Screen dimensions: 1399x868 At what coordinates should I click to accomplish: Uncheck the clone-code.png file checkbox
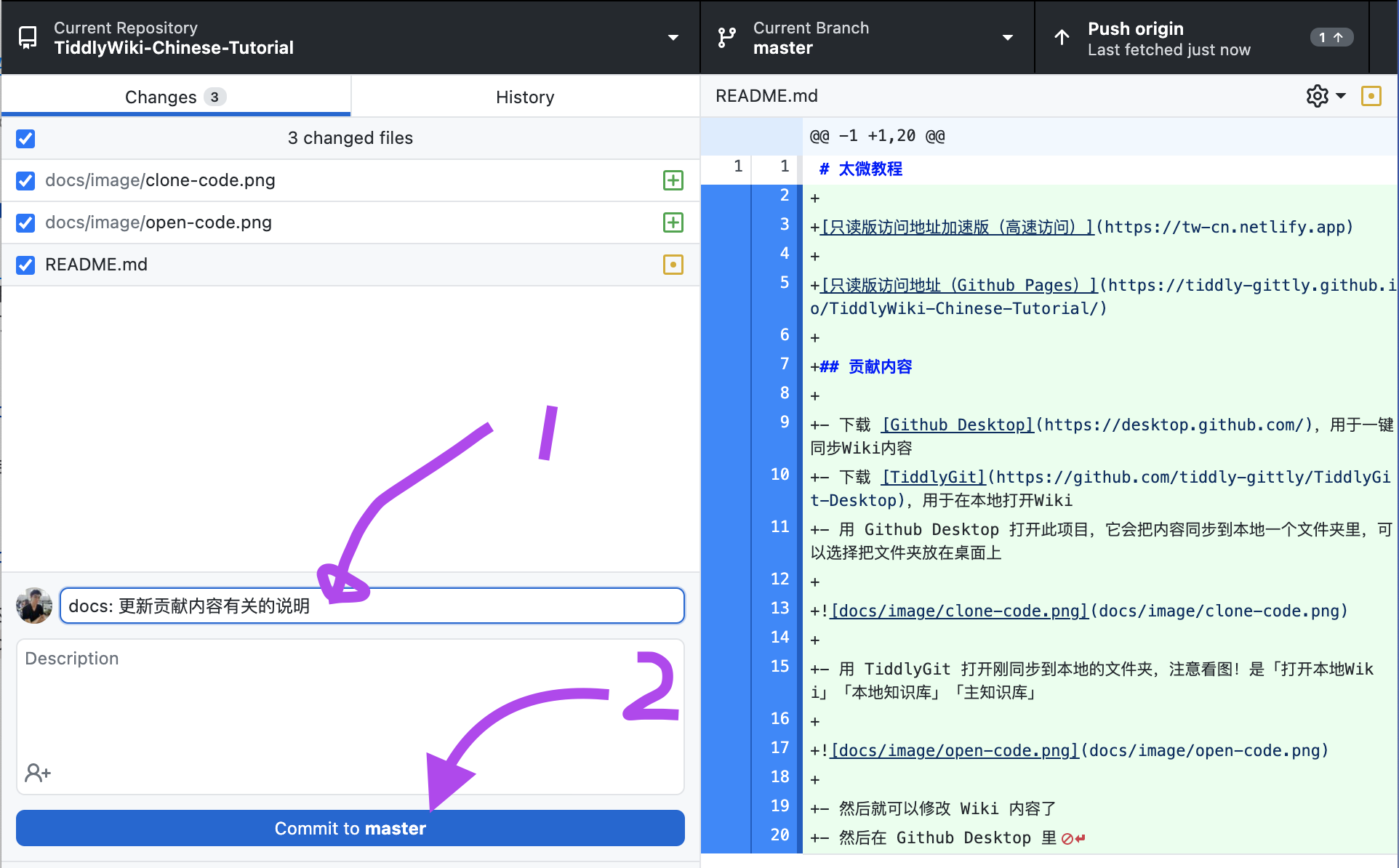click(25, 180)
